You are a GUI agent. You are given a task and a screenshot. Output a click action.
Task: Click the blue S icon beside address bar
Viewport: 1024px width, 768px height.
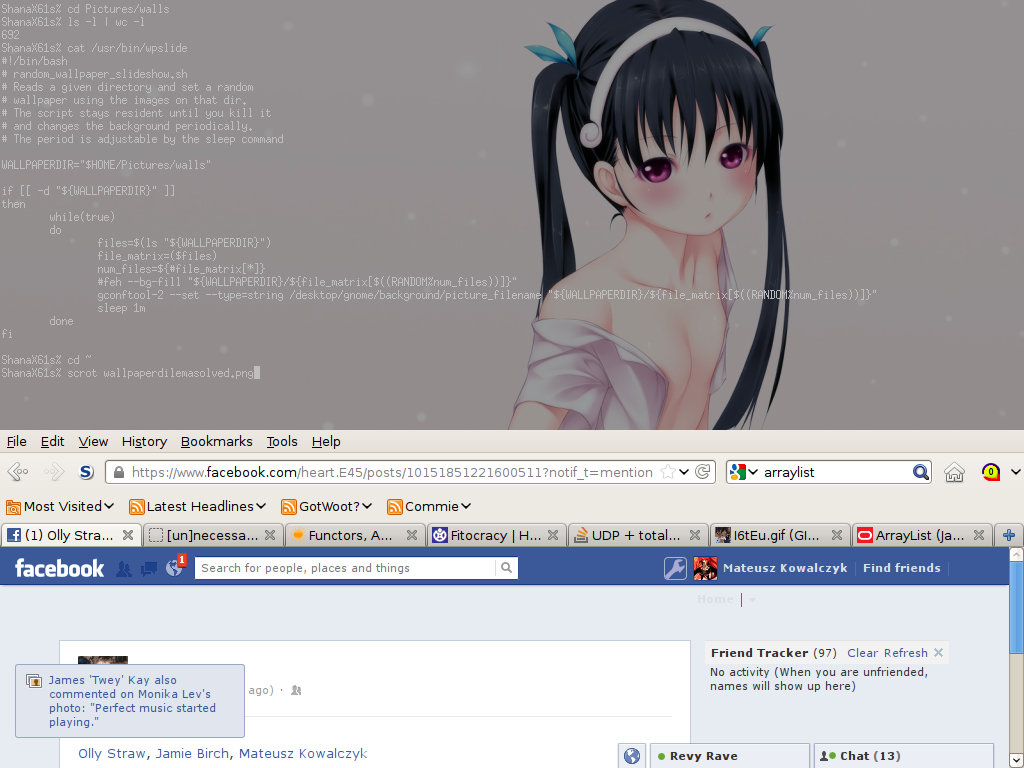(x=86, y=472)
